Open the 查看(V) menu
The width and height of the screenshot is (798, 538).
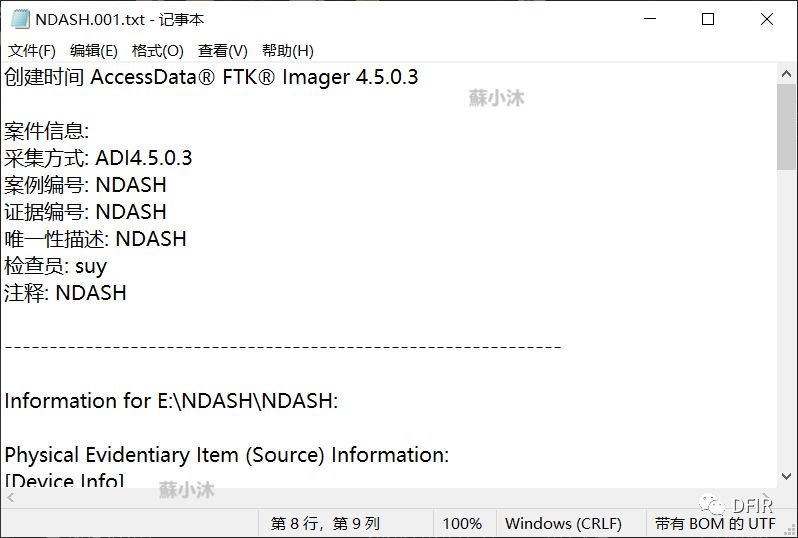[222, 51]
